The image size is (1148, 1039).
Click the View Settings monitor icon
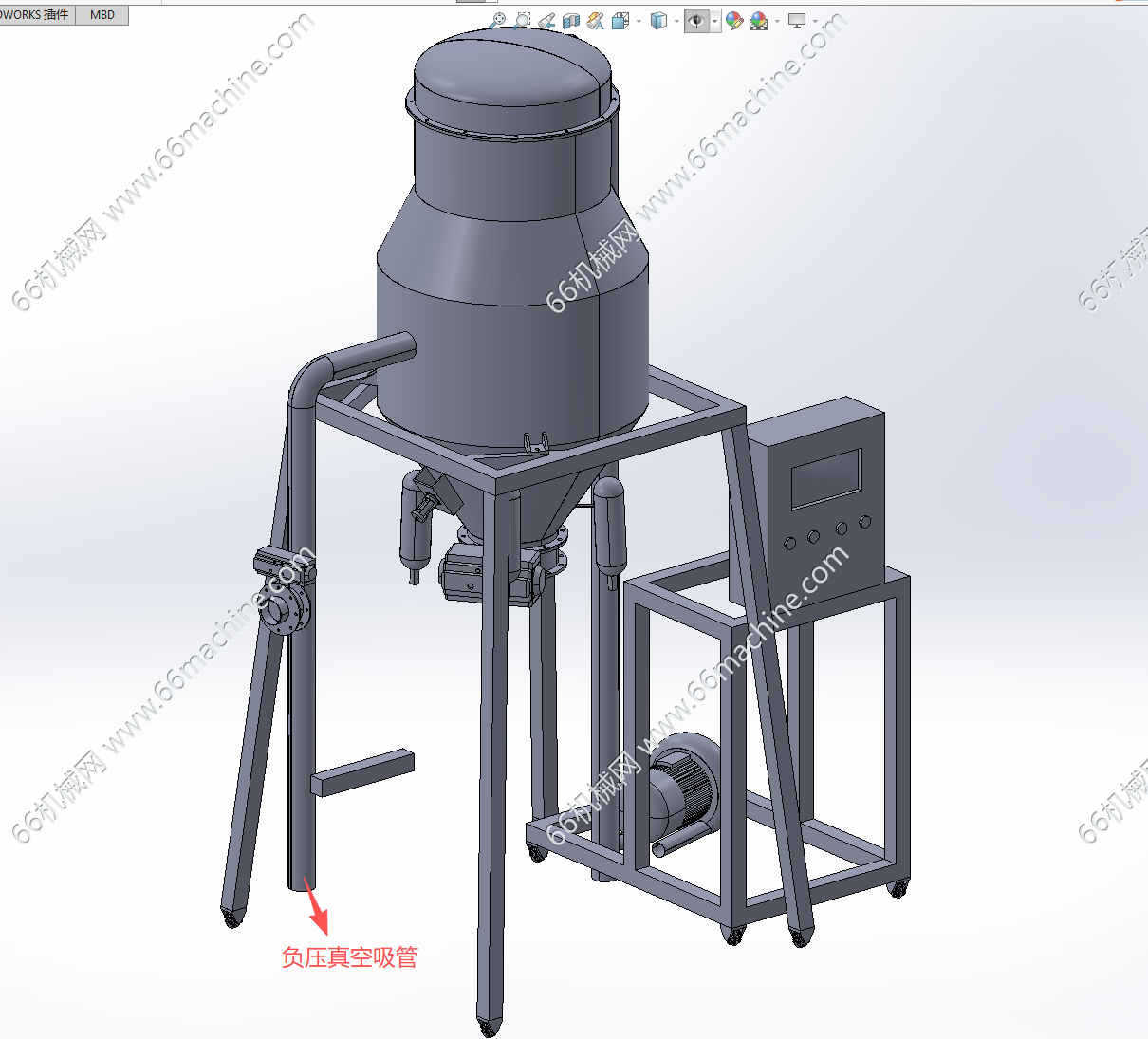click(x=797, y=21)
